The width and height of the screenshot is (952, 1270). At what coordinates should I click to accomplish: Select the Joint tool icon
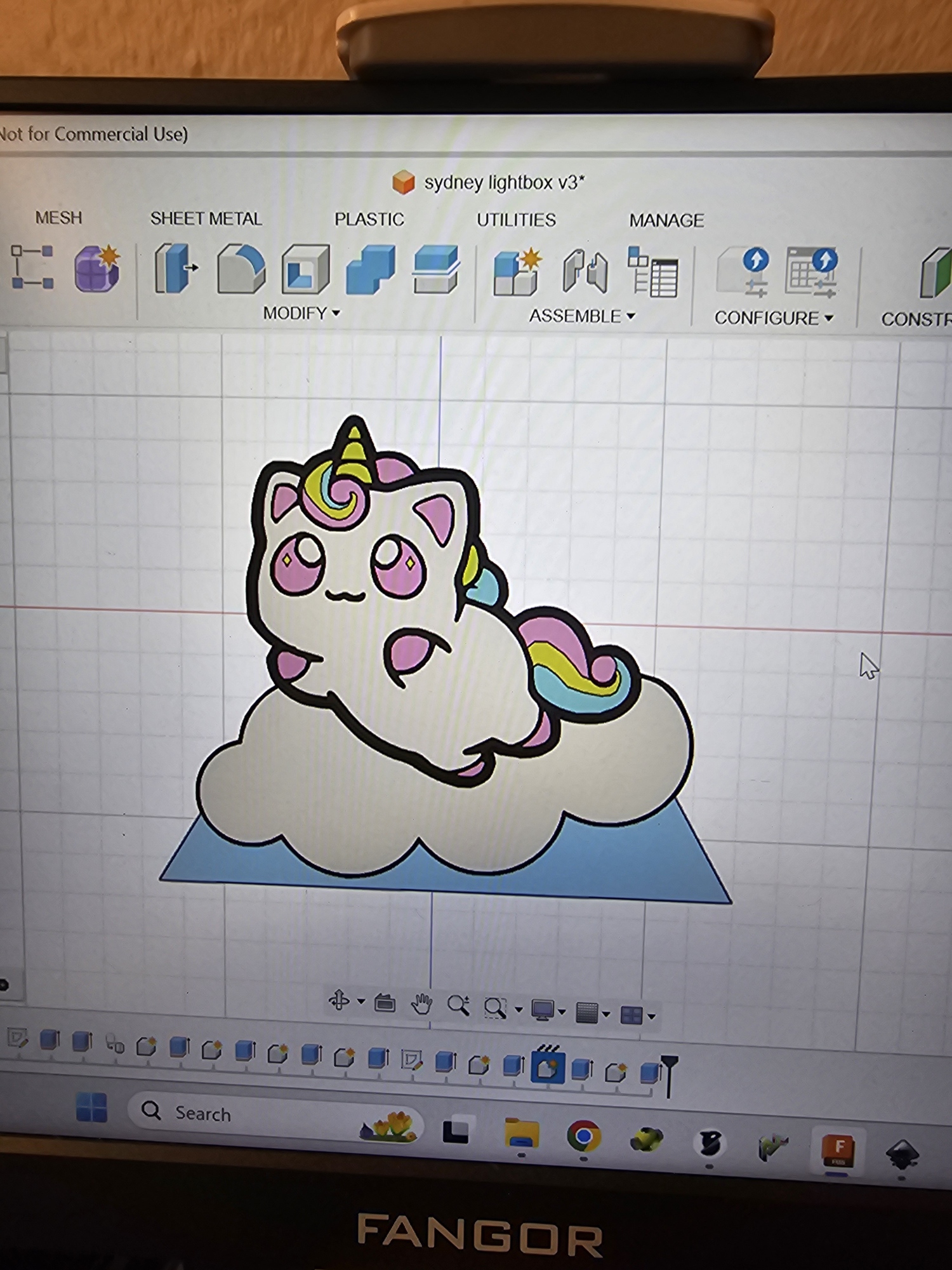coord(585,272)
